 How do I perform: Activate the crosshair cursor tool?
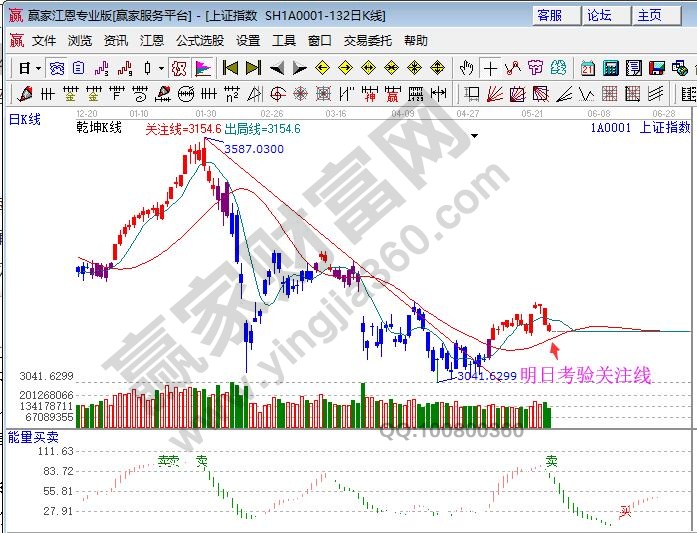pos(490,68)
